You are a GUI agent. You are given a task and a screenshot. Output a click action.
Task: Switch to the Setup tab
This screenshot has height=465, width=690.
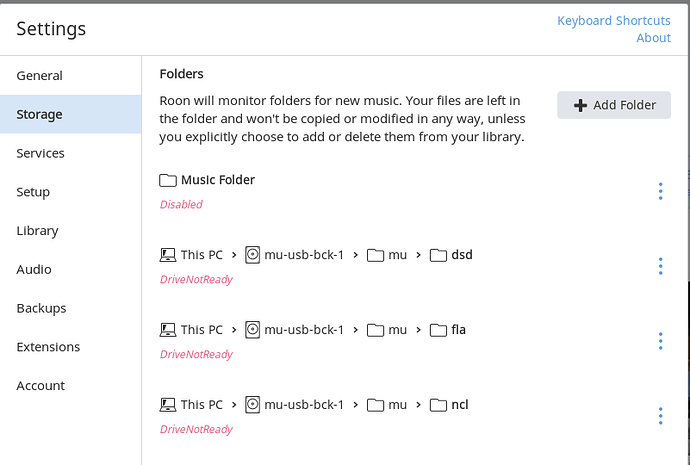70,192
